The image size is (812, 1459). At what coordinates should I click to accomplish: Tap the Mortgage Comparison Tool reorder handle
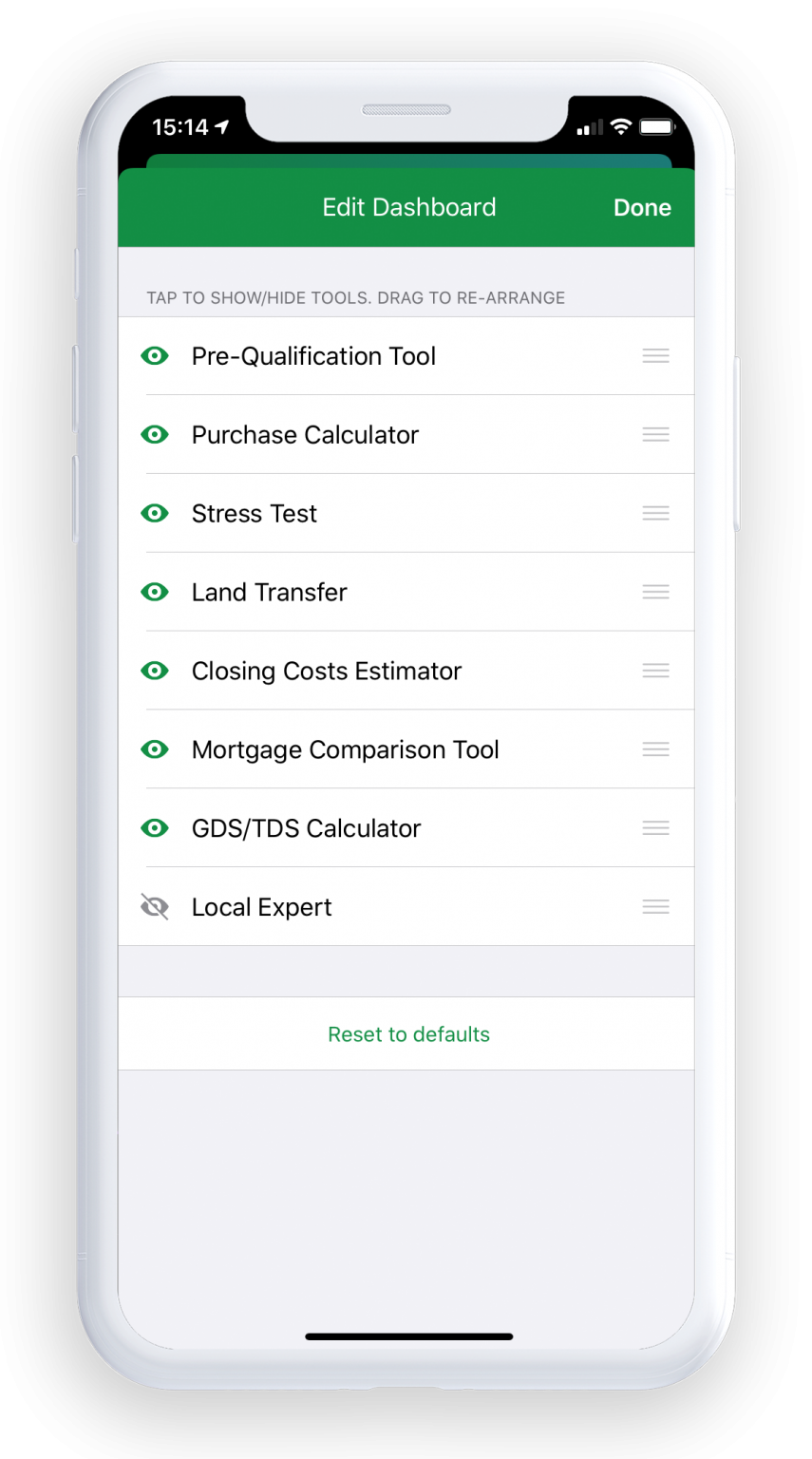pos(655,750)
